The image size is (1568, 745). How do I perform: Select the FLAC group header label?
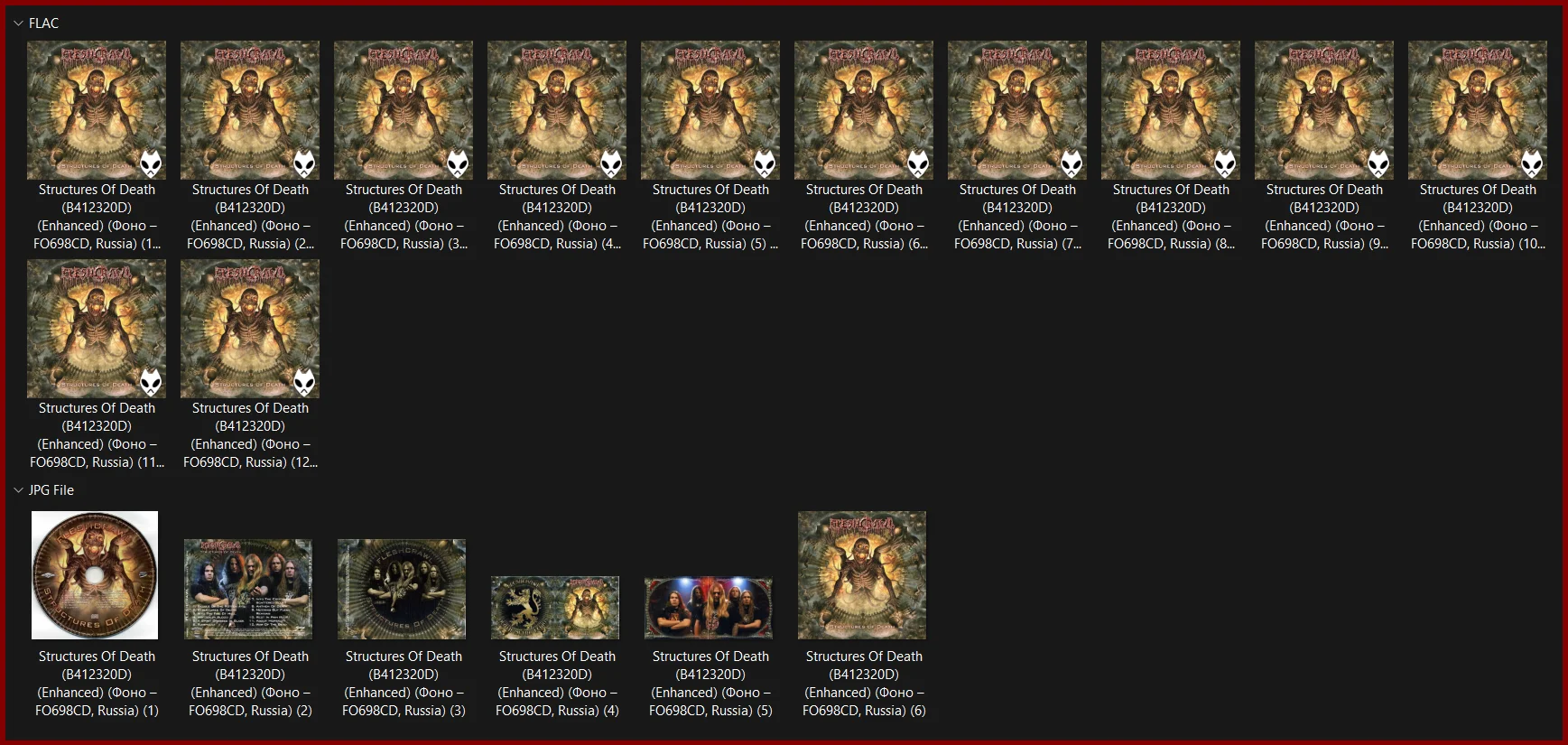(43, 23)
